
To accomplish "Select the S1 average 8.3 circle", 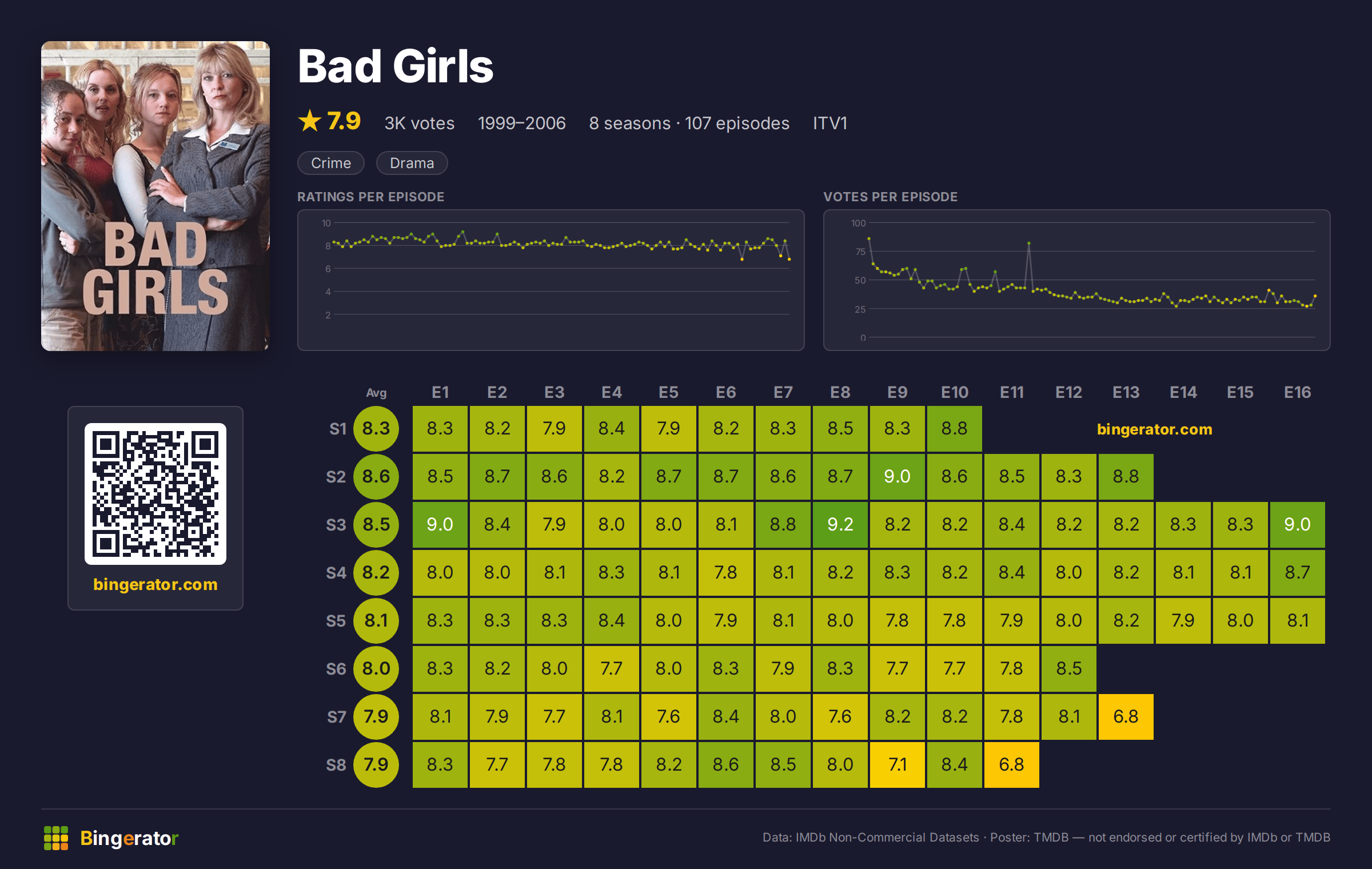I will point(376,429).
